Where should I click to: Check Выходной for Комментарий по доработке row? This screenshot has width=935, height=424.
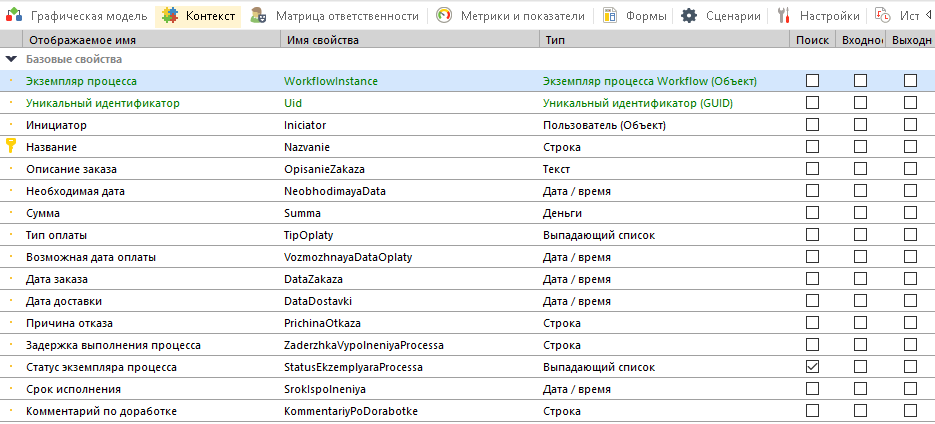pos(910,411)
